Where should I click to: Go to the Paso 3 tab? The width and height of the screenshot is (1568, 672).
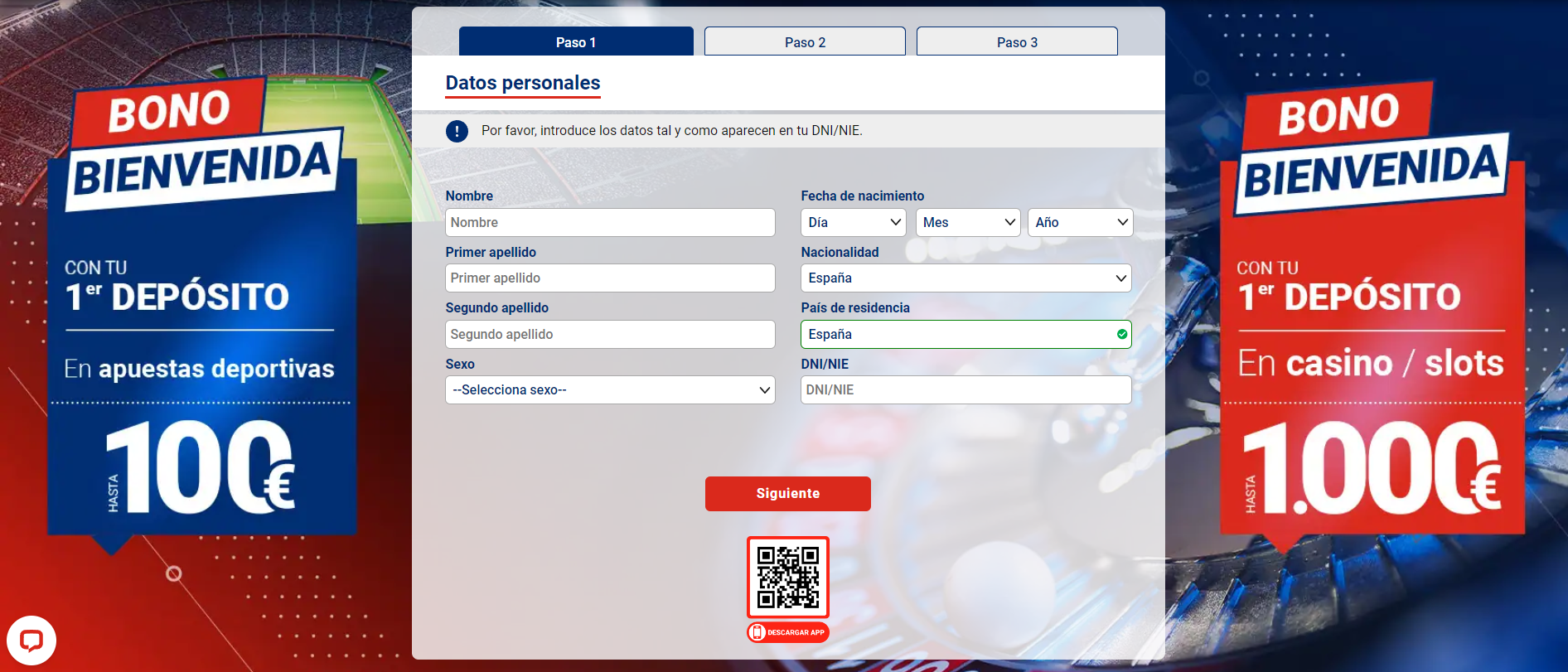click(x=1017, y=42)
